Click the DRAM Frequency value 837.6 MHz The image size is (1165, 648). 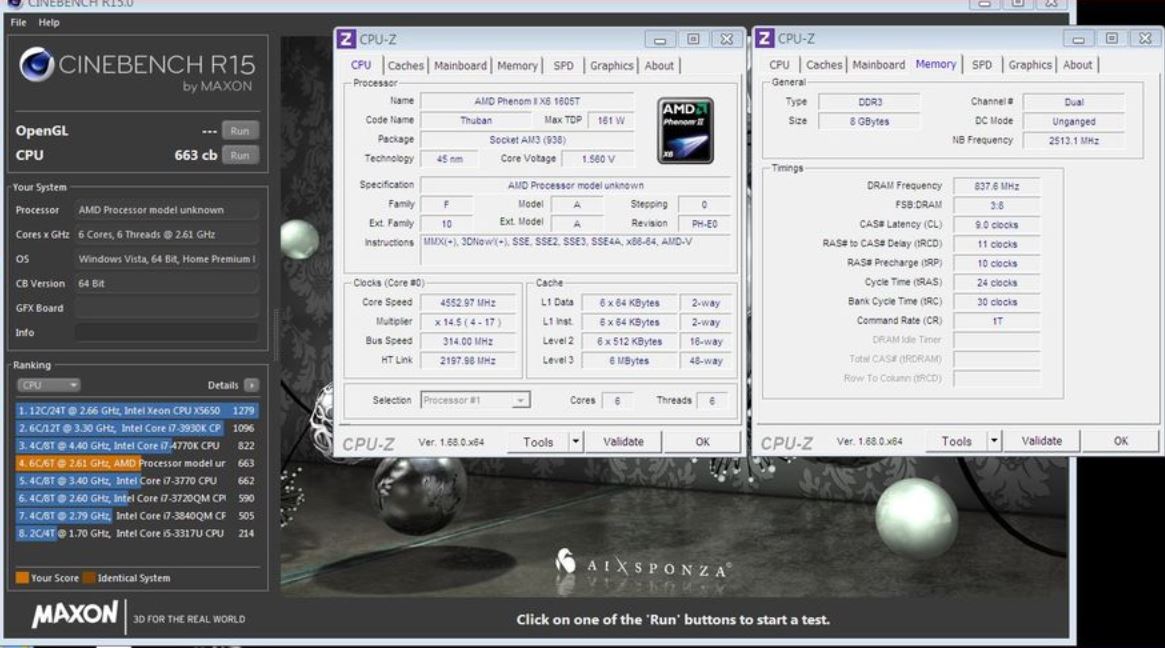996,186
